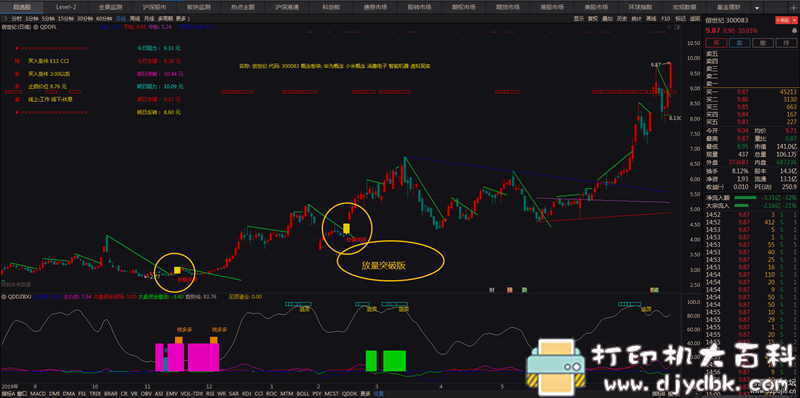Image resolution: width=800 pixels, height=398 pixels.
Task: Select the BRAR indicator
Action: 111,394
